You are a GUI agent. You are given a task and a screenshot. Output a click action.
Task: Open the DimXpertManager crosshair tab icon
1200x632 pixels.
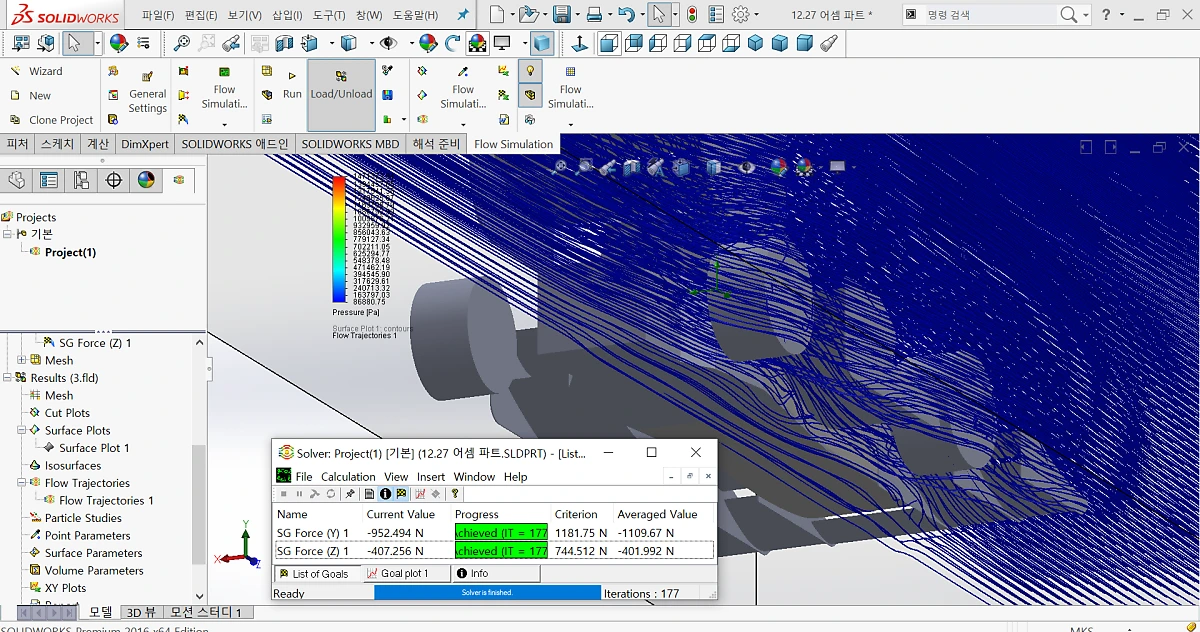(x=114, y=180)
